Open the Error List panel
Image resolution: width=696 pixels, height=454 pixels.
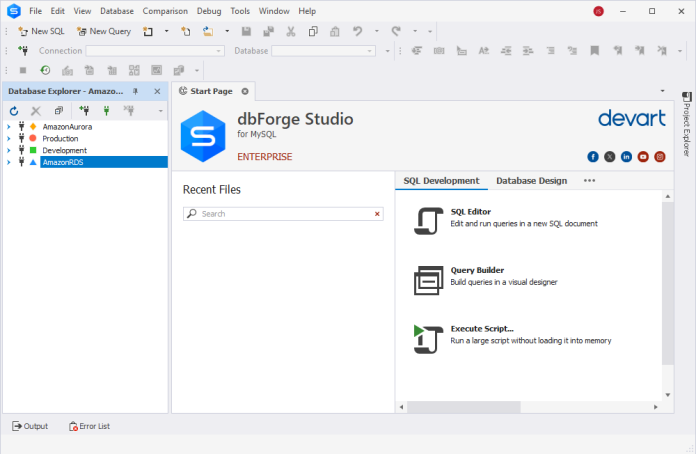[x=89, y=426]
